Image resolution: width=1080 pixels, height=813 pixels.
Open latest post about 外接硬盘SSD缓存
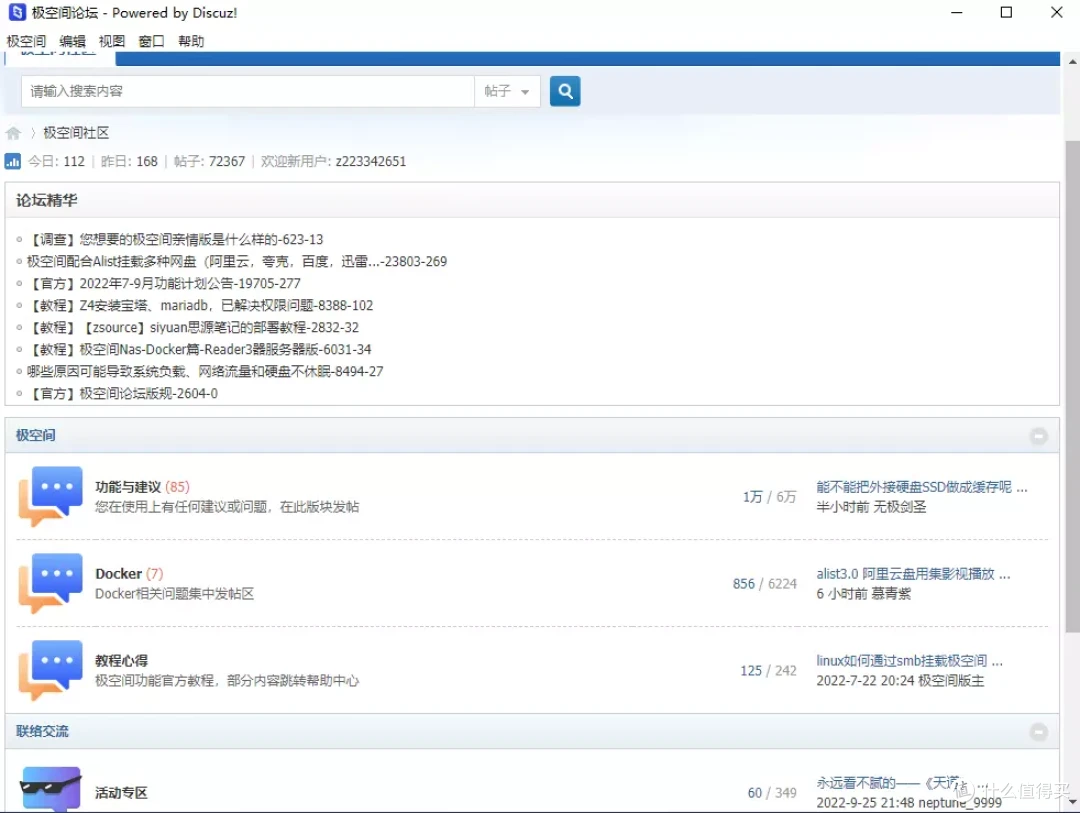pyautogui.click(x=922, y=487)
